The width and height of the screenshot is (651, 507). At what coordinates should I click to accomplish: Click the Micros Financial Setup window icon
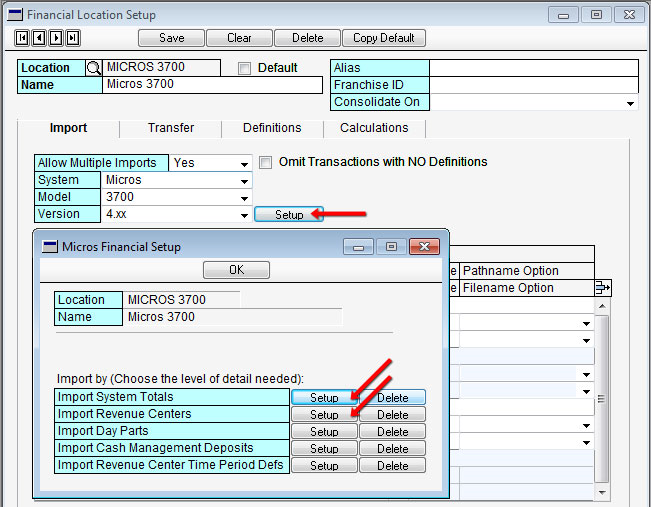(x=50, y=247)
